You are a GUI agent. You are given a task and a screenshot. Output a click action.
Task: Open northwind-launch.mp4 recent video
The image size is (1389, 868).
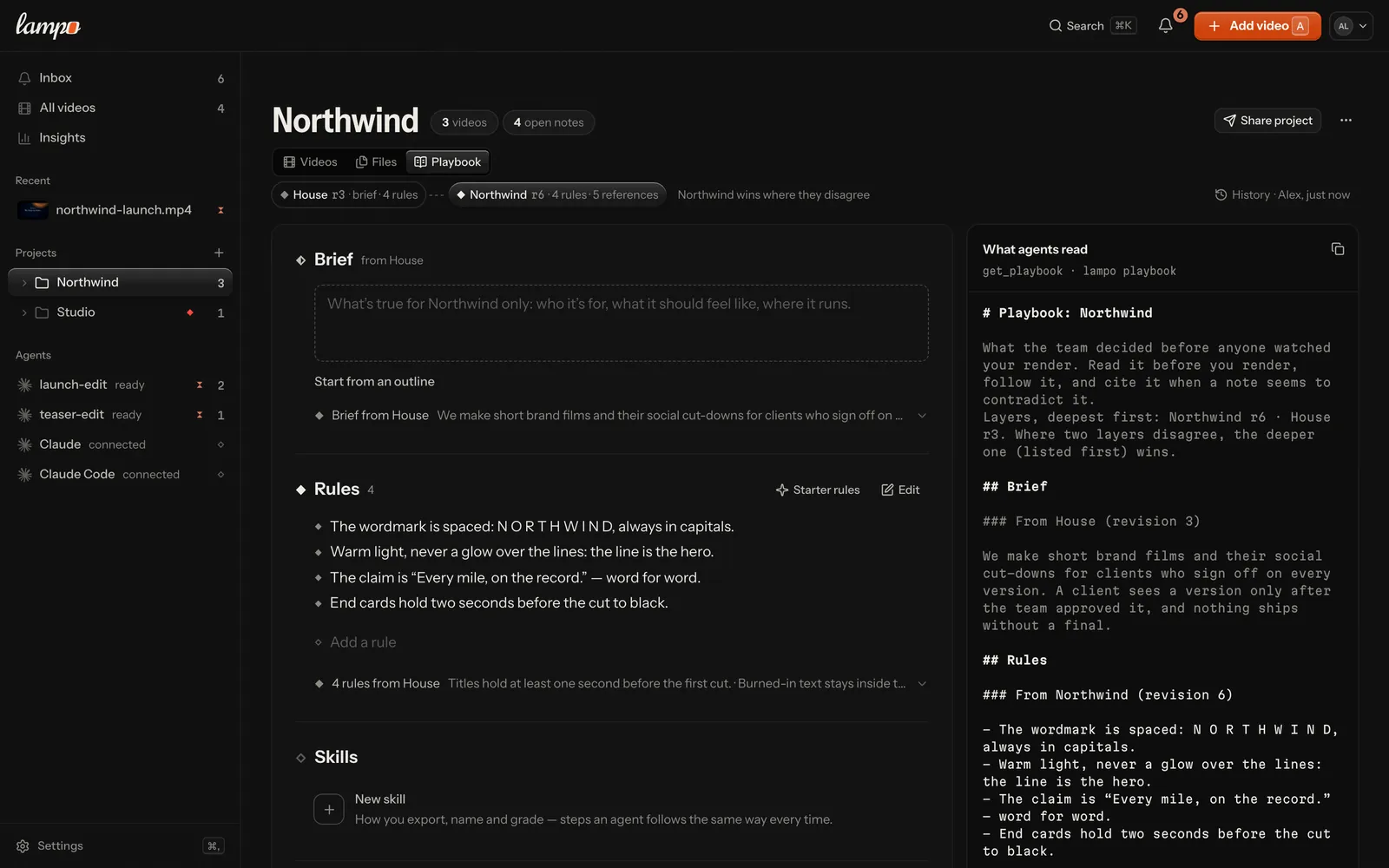121,210
